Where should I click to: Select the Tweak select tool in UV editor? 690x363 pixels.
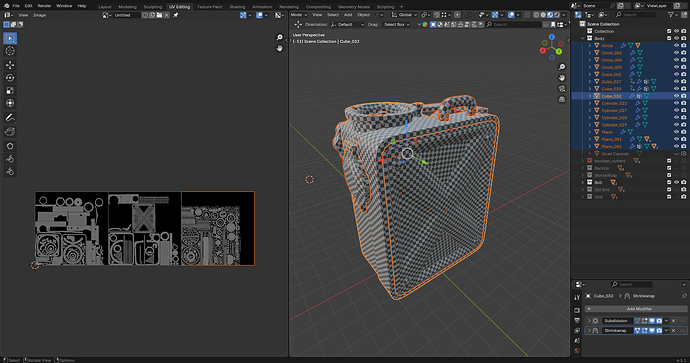tap(10, 38)
